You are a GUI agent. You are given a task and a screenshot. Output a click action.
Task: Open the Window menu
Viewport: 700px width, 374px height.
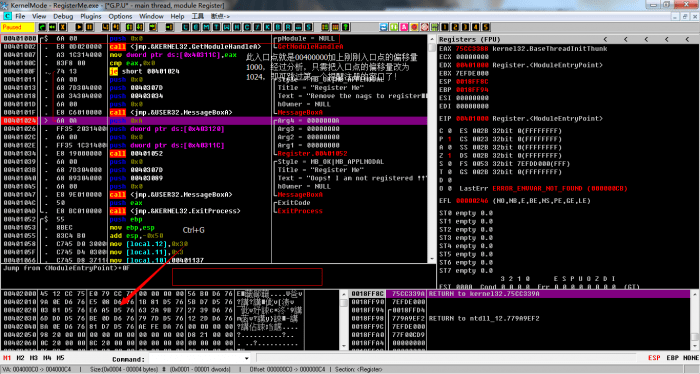coord(151,16)
